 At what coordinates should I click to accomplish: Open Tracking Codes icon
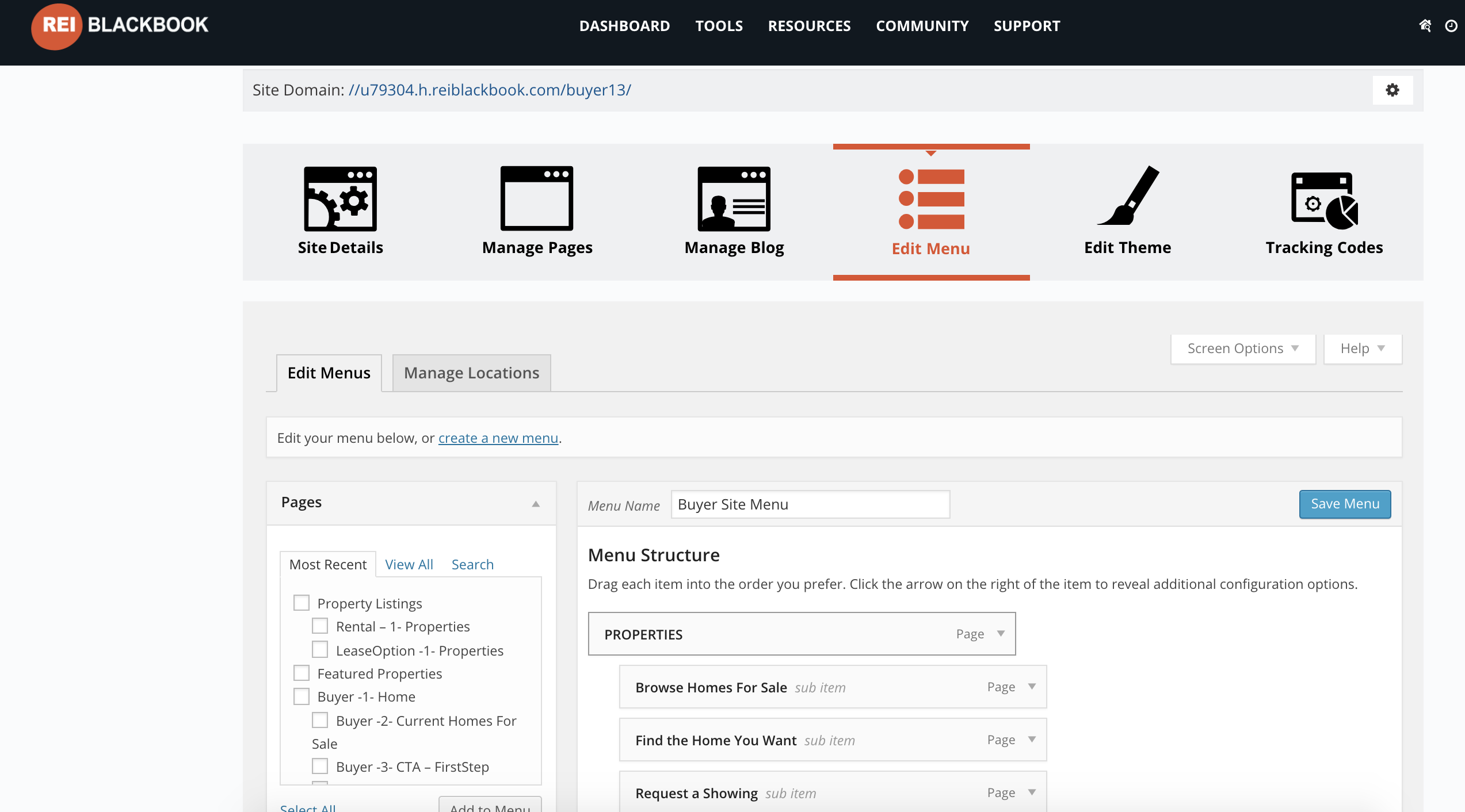click(1324, 200)
